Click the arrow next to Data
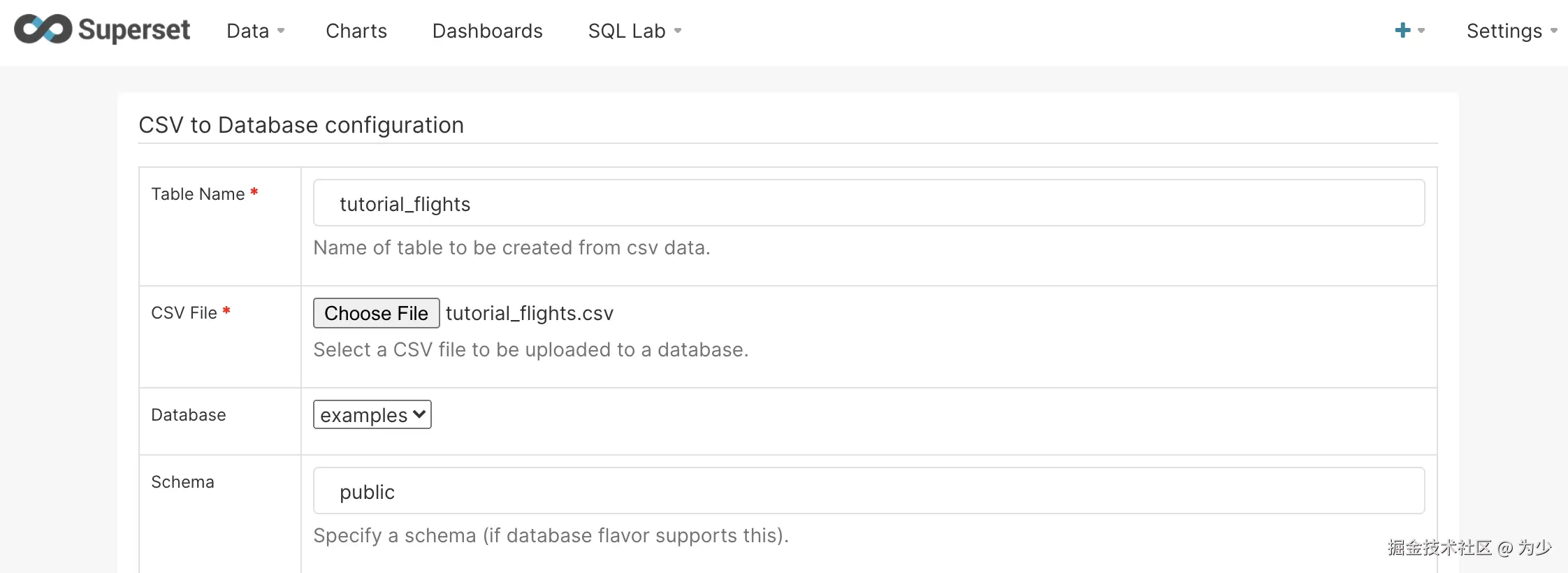This screenshot has width=1568, height=573. click(281, 31)
